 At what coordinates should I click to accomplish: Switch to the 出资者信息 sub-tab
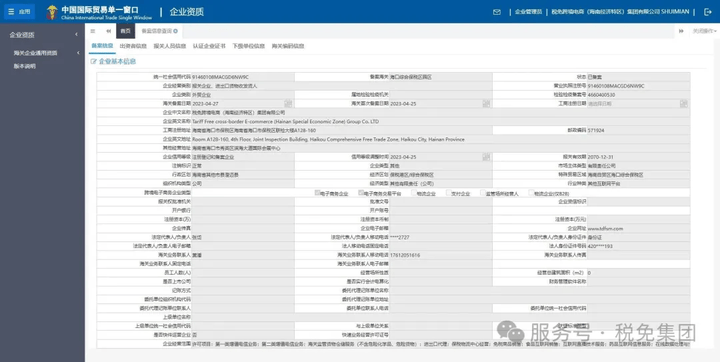(133, 46)
